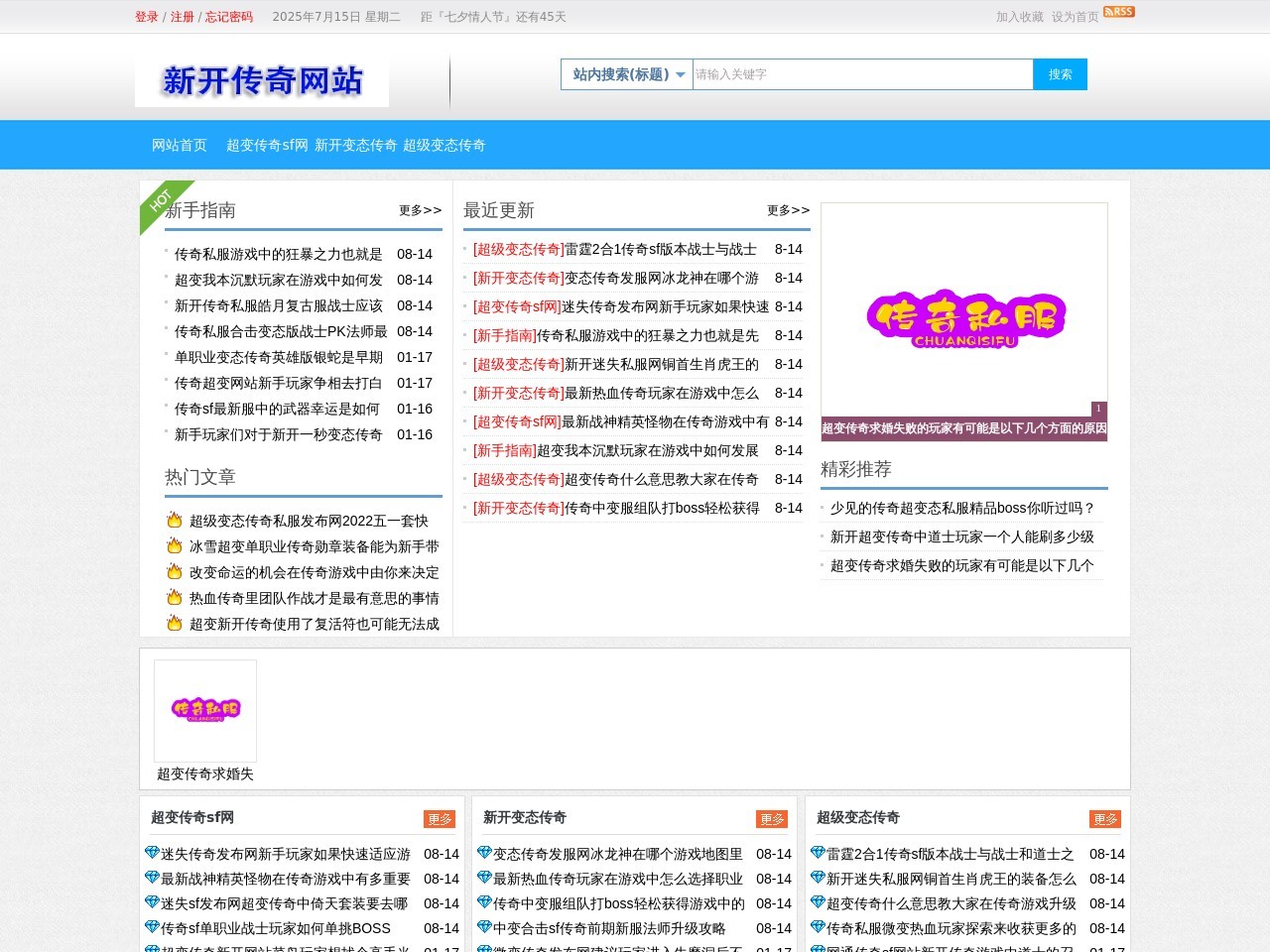Click the keyword search input field
Image resolution: width=1270 pixels, height=952 pixels.
pos(862,74)
